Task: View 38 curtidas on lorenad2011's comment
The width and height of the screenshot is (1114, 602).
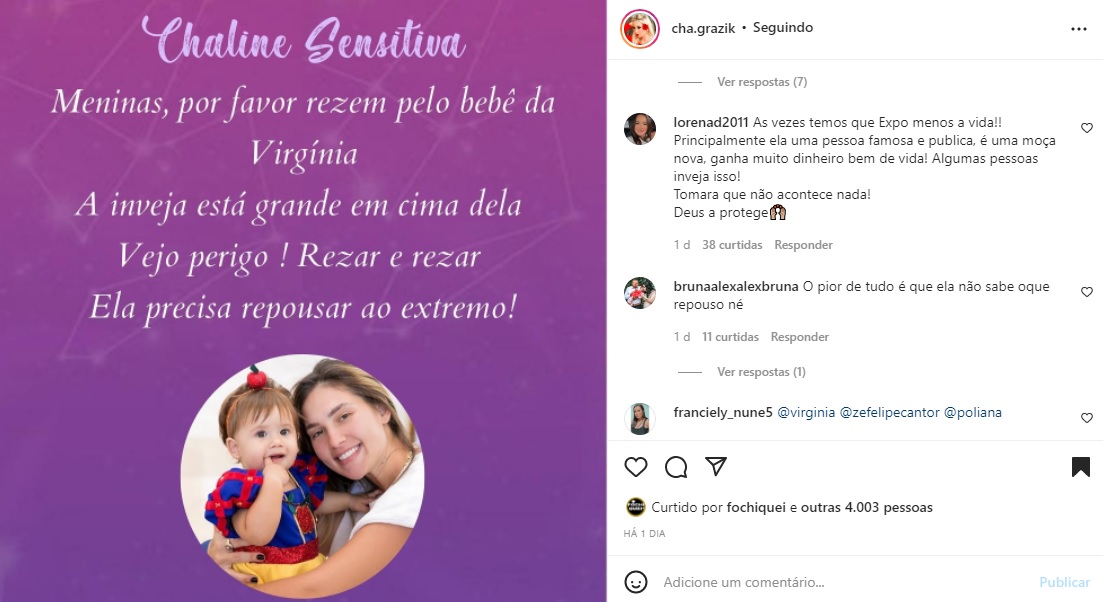Action: [x=732, y=244]
